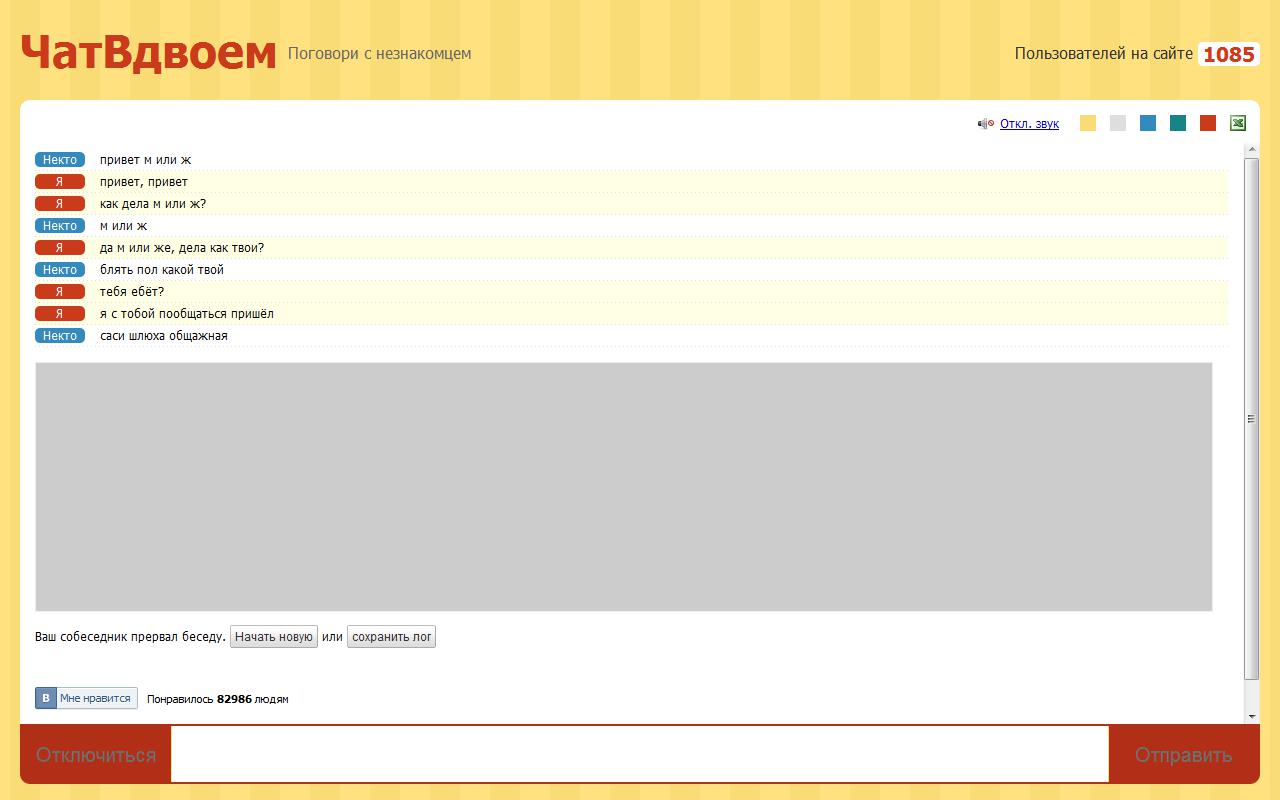Click the Я badge beside привет, привет

(60, 182)
